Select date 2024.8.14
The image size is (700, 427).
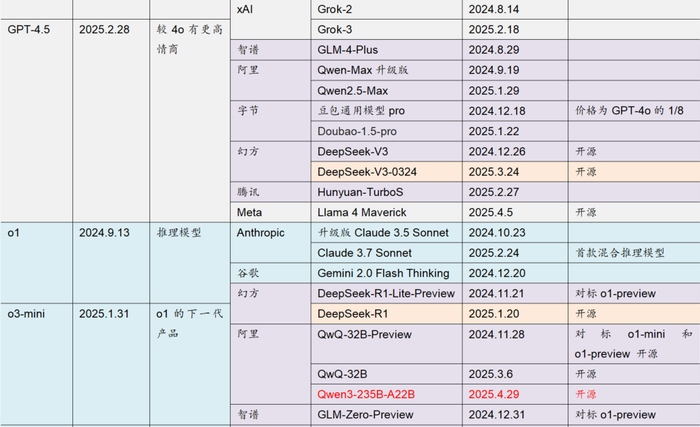pos(494,9)
